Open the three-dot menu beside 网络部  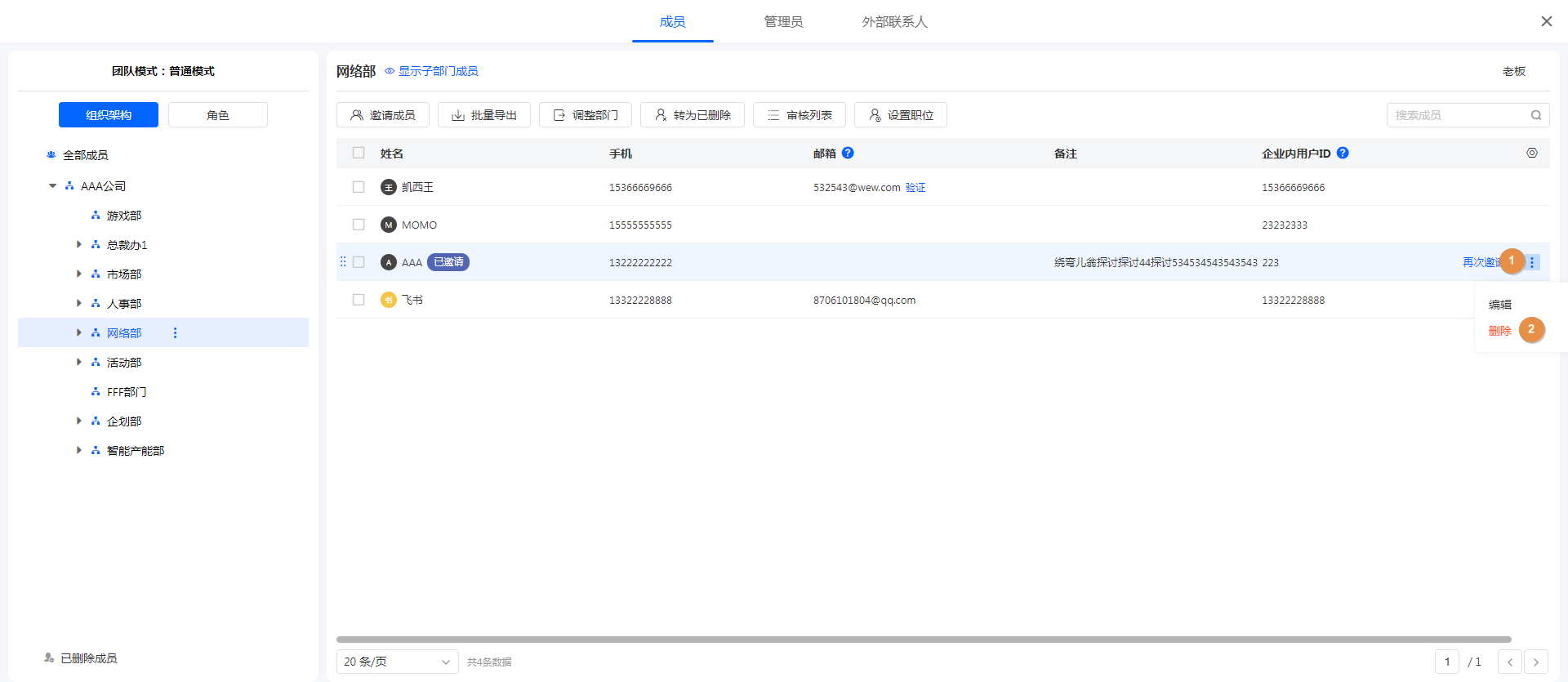175,332
